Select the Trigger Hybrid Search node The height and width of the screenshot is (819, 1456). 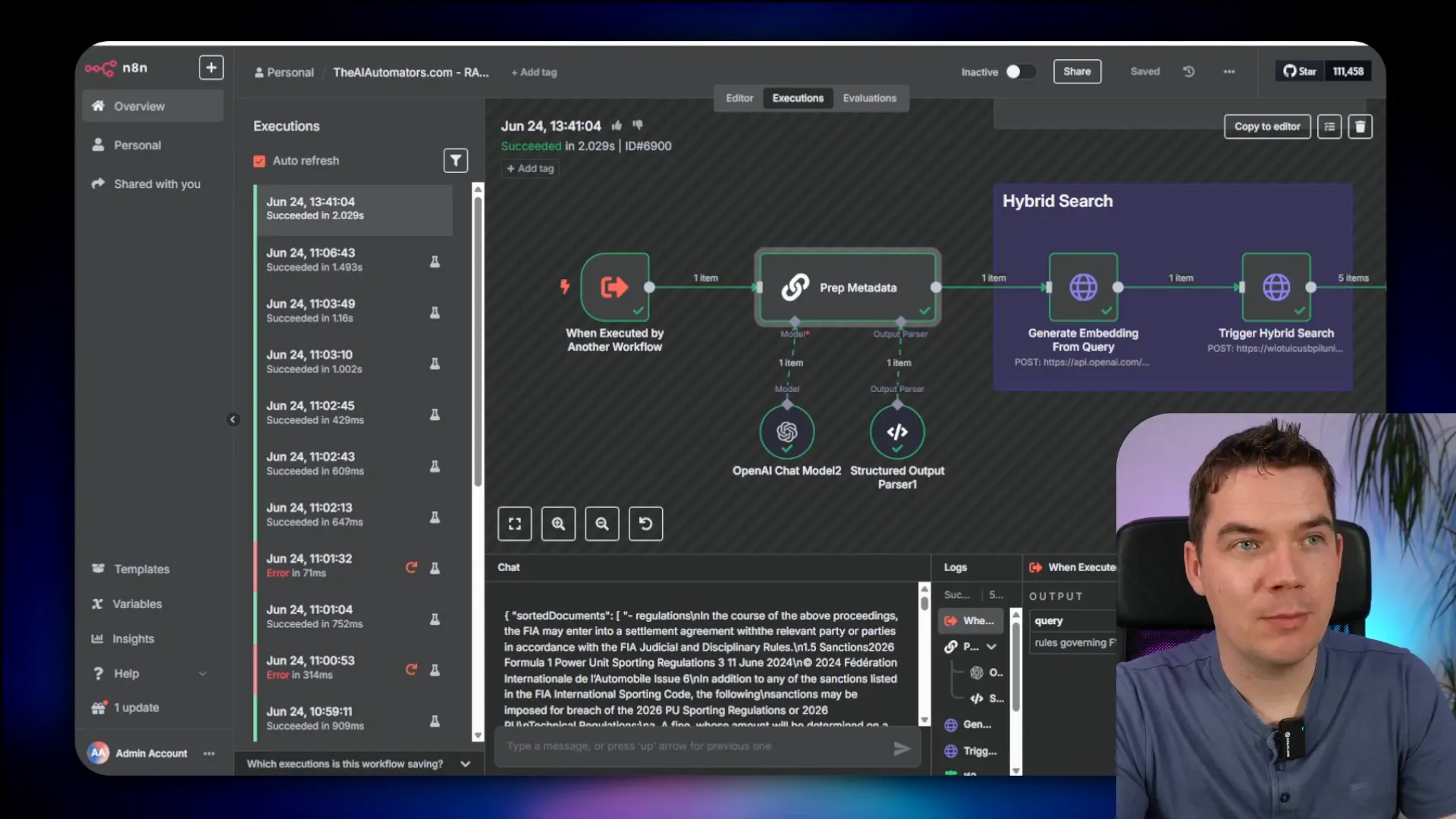[1276, 287]
